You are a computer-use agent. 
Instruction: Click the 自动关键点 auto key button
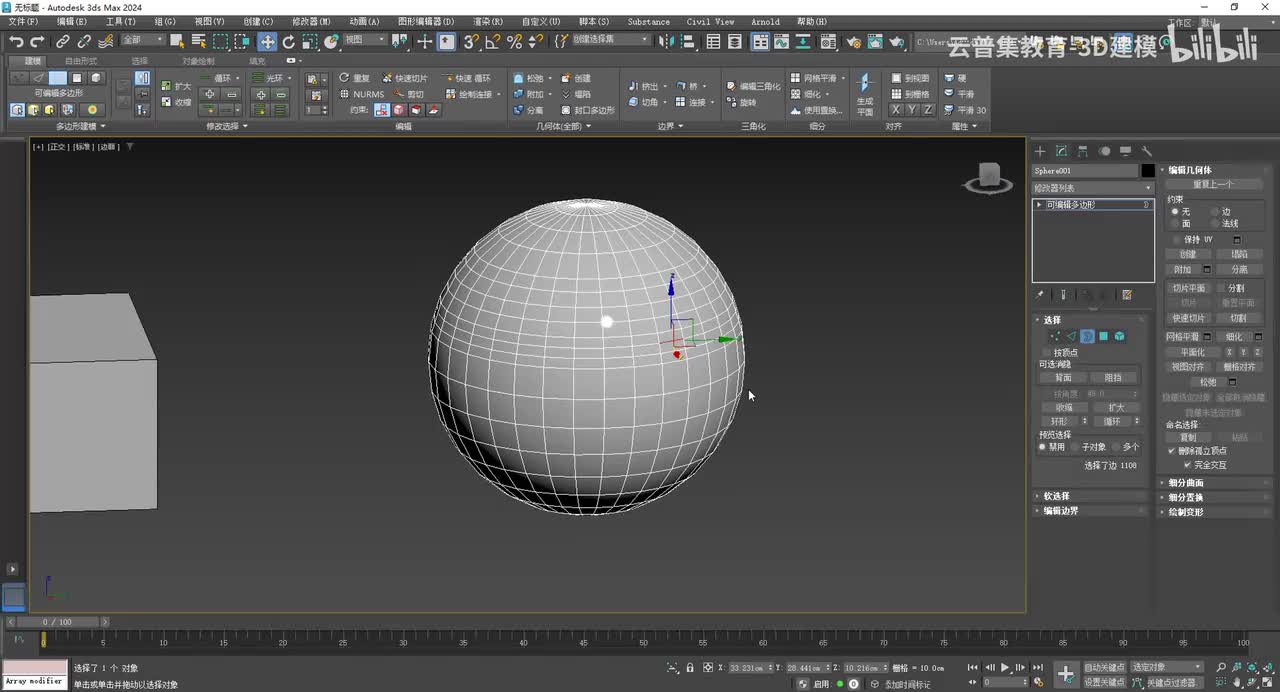pyautogui.click(x=1105, y=667)
